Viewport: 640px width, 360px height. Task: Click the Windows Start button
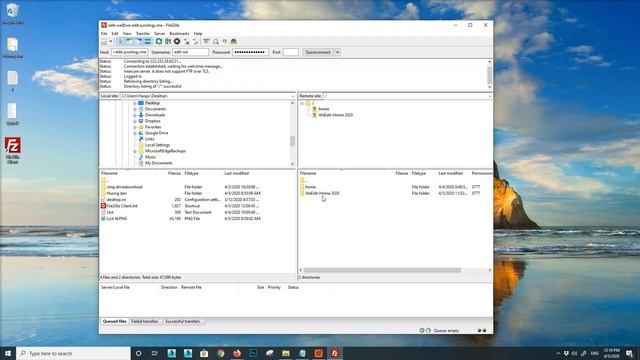[x=8, y=353]
